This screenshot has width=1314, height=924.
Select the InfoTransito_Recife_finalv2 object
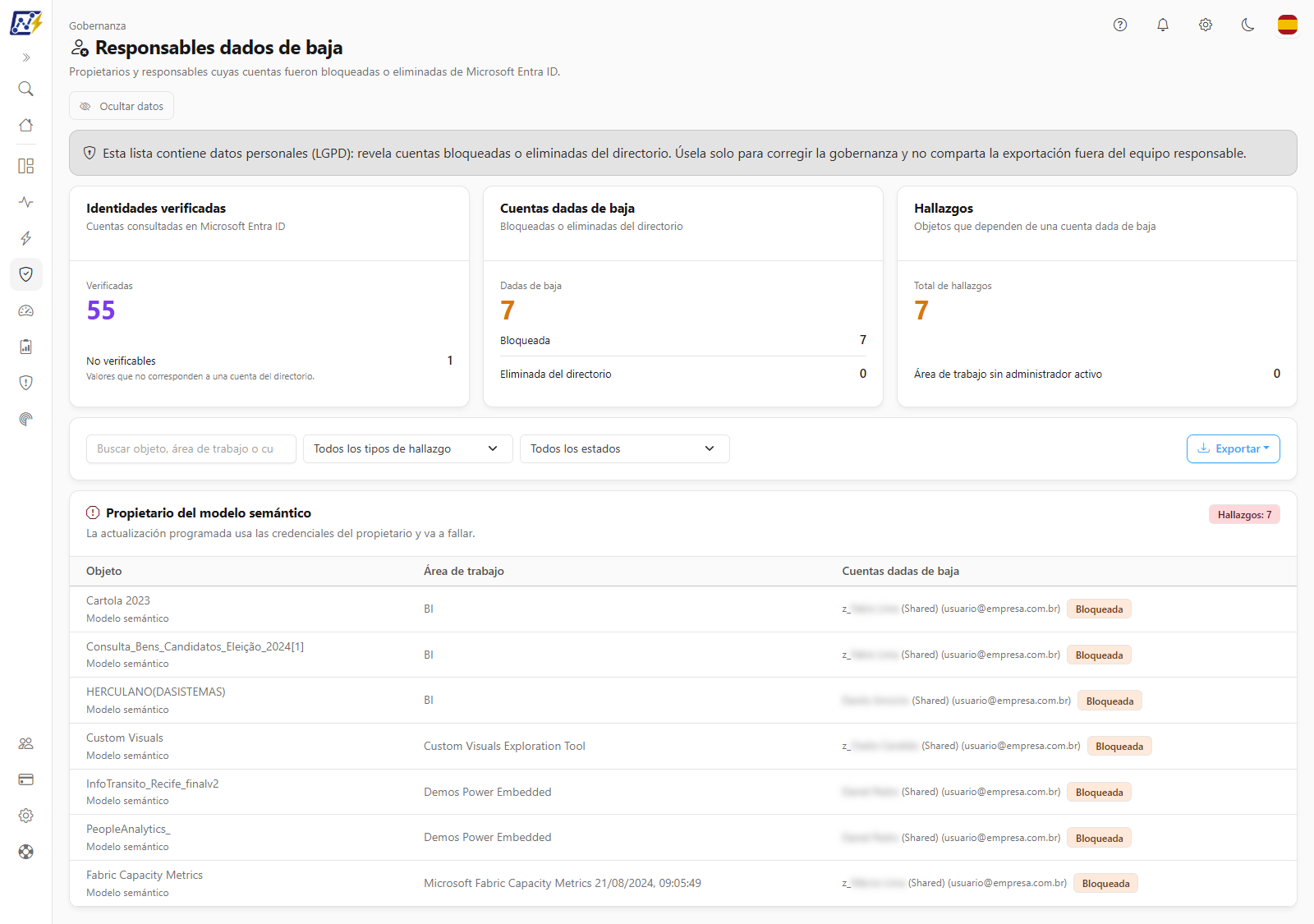pos(153,784)
